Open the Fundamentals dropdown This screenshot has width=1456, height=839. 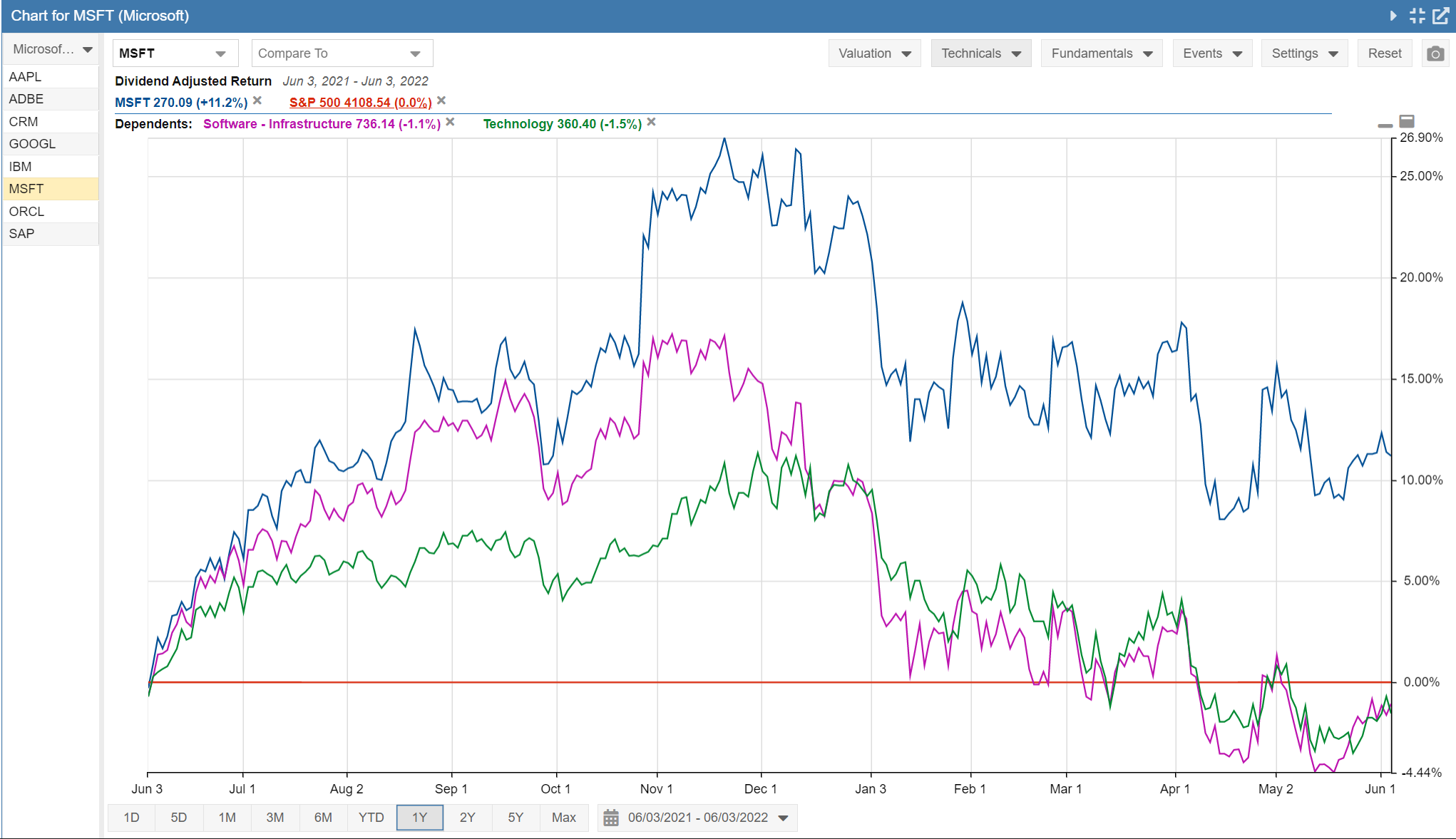[1102, 53]
